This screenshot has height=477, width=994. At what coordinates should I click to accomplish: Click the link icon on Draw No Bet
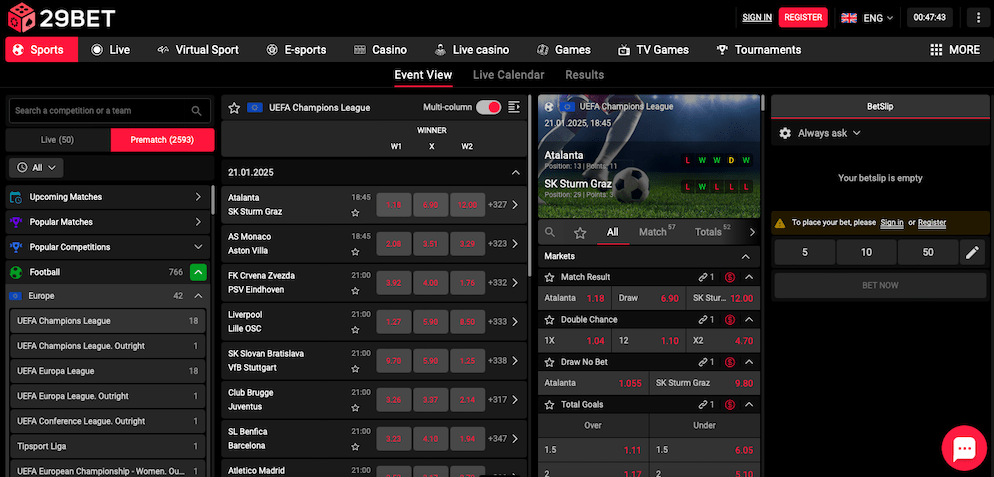(703, 362)
